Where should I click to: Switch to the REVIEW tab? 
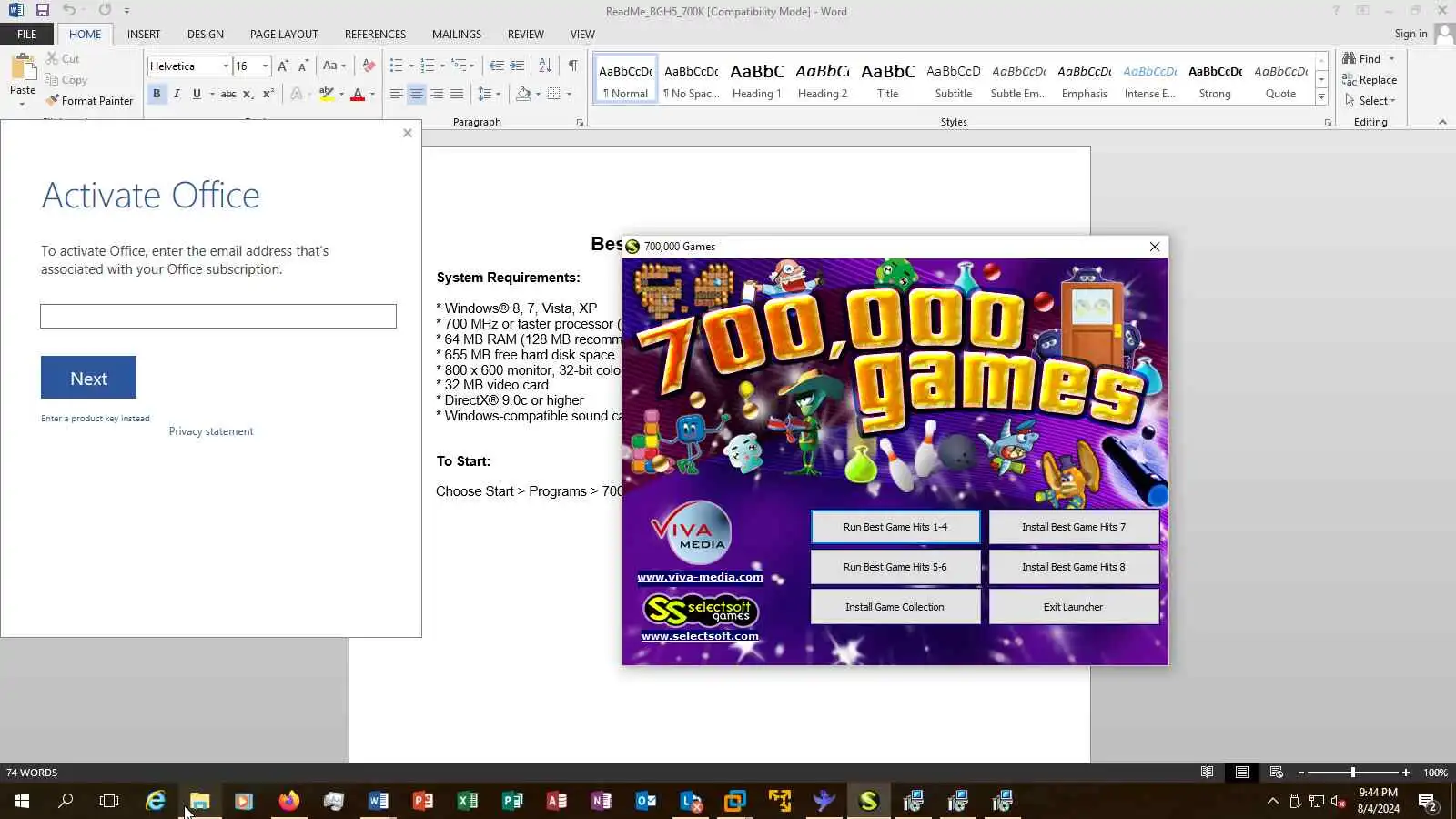(x=525, y=35)
